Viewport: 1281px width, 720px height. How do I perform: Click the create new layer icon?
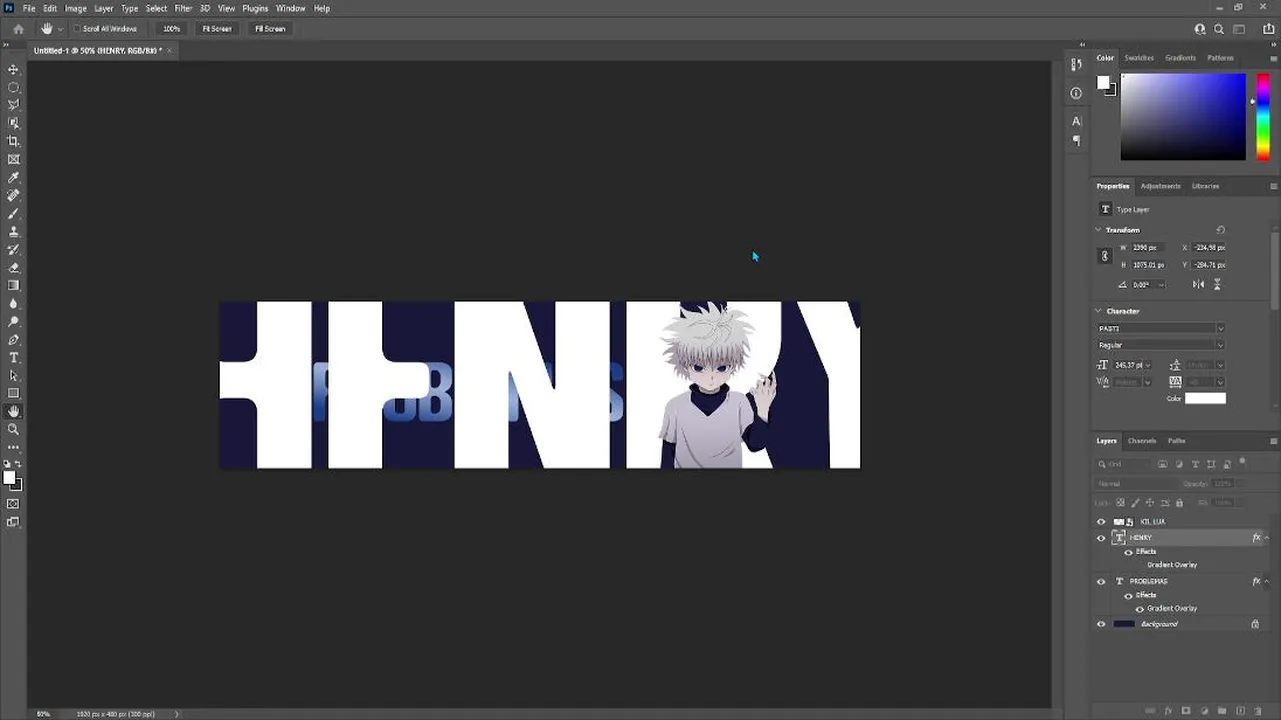[x=1239, y=711]
